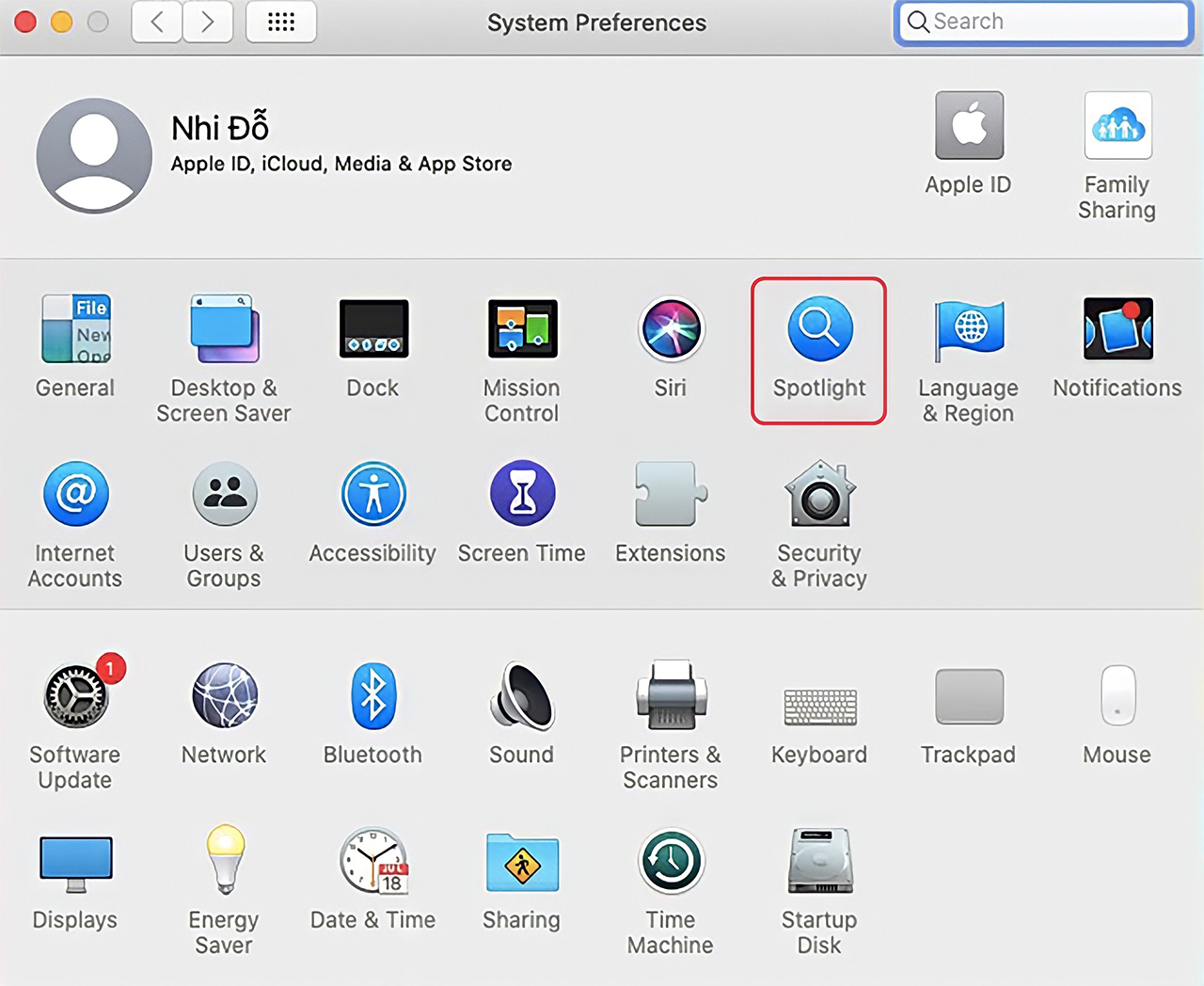Click the Nhi Đỗ user profile picture
Image resolution: width=1204 pixels, height=986 pixels.
(x=94, y=156)
